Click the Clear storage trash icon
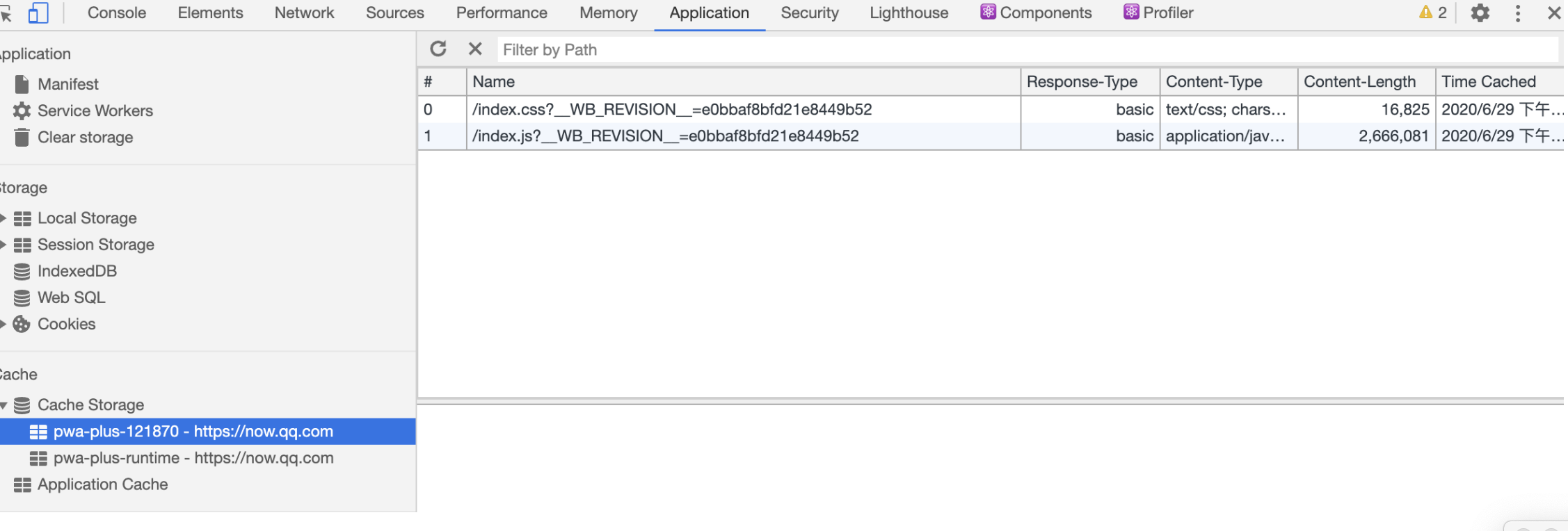This screenshot has width=1568, height=531. point(22,137)
